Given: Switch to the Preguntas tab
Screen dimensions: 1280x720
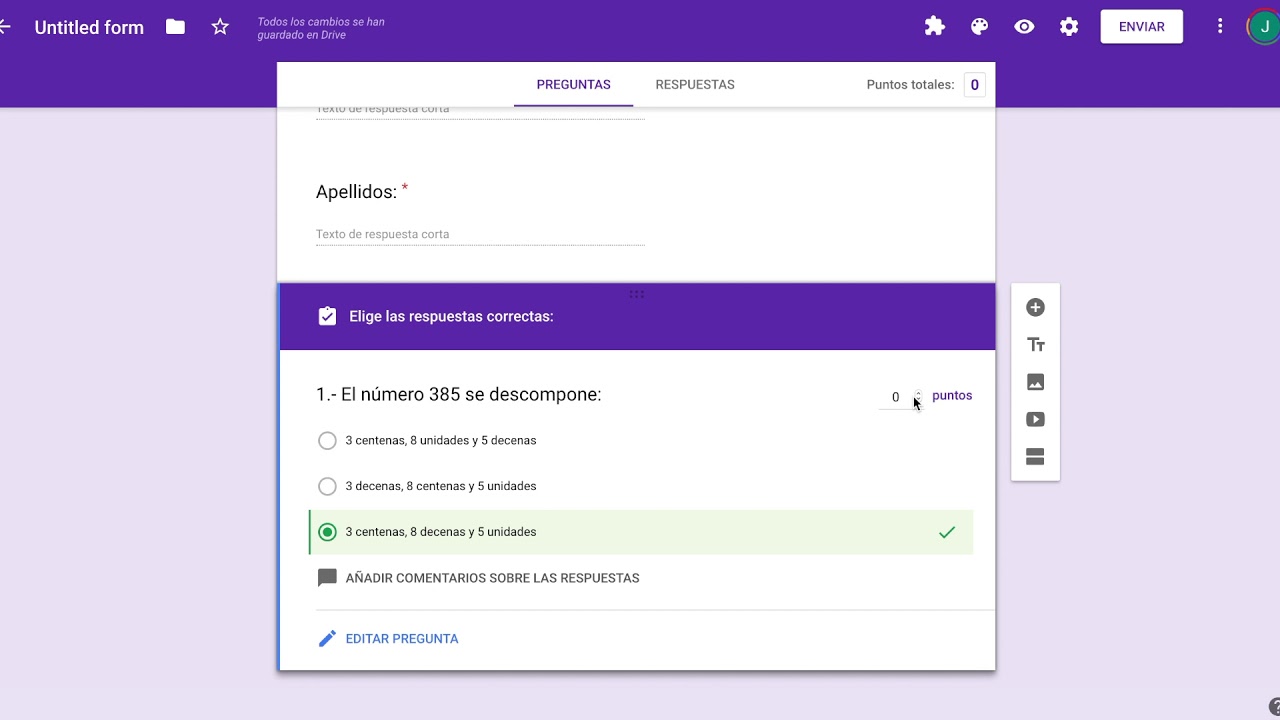Looking at the screenshot, I should click(x=573, y=85).
